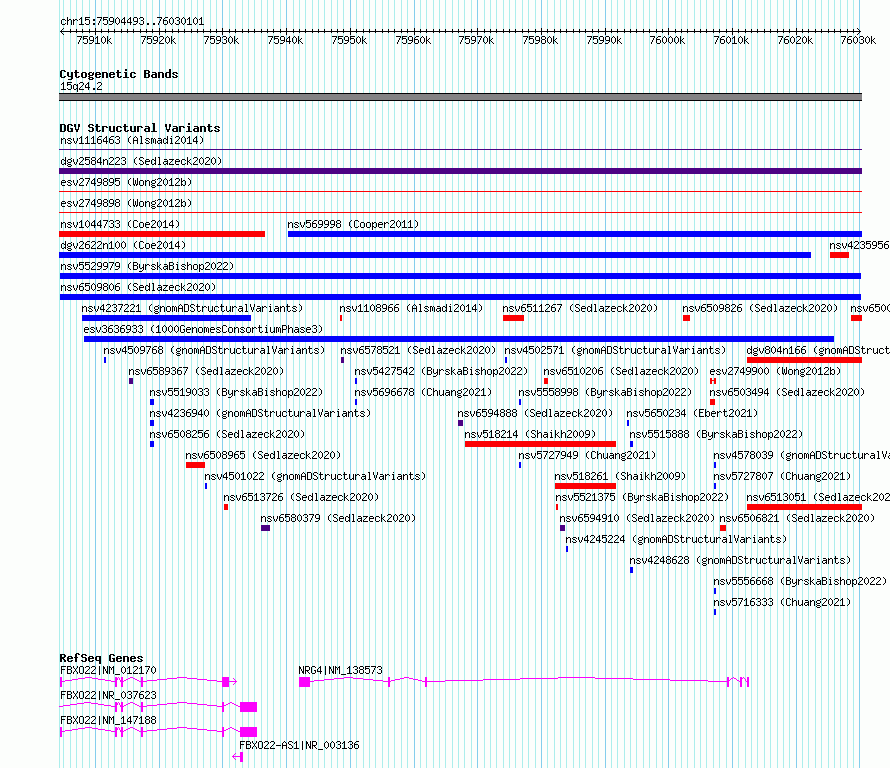Click the nsv6503494 (Sedlazeck2020) label
Screen dimensions: 890x768
pos(787,392)
